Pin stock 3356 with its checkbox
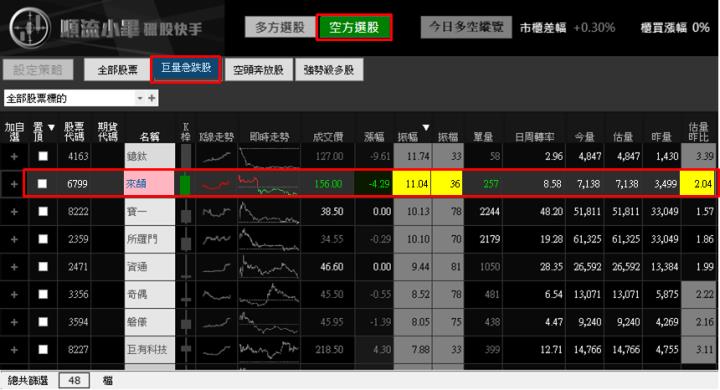This screenshot has width=720, height=390. [43, 294]
